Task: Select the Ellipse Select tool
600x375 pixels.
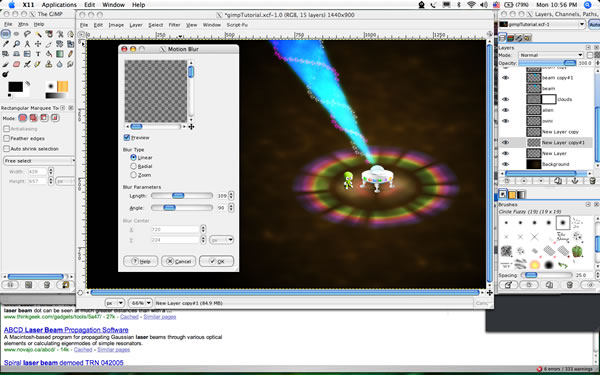Action: click(x=16, y=34)
